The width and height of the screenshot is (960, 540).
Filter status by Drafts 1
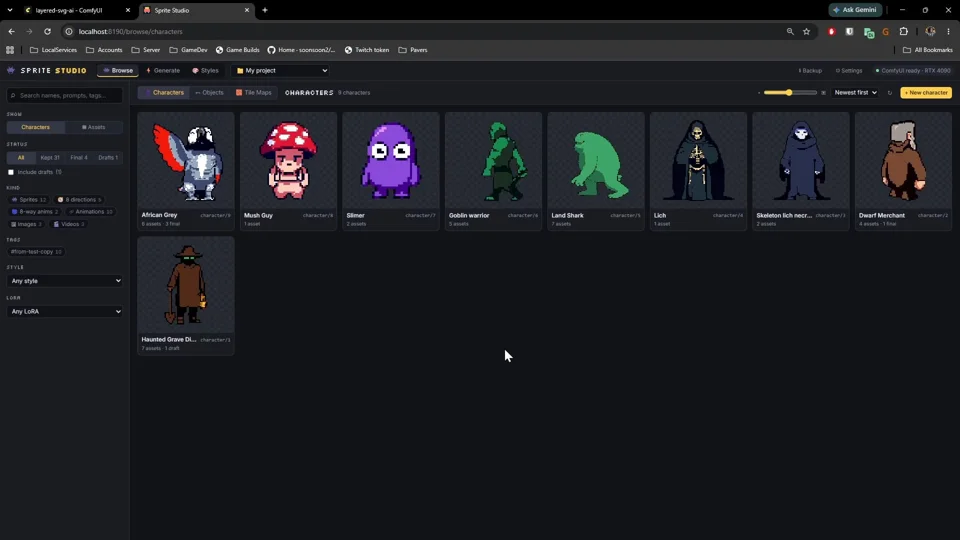pyautogui.click(x=108, y=158)
